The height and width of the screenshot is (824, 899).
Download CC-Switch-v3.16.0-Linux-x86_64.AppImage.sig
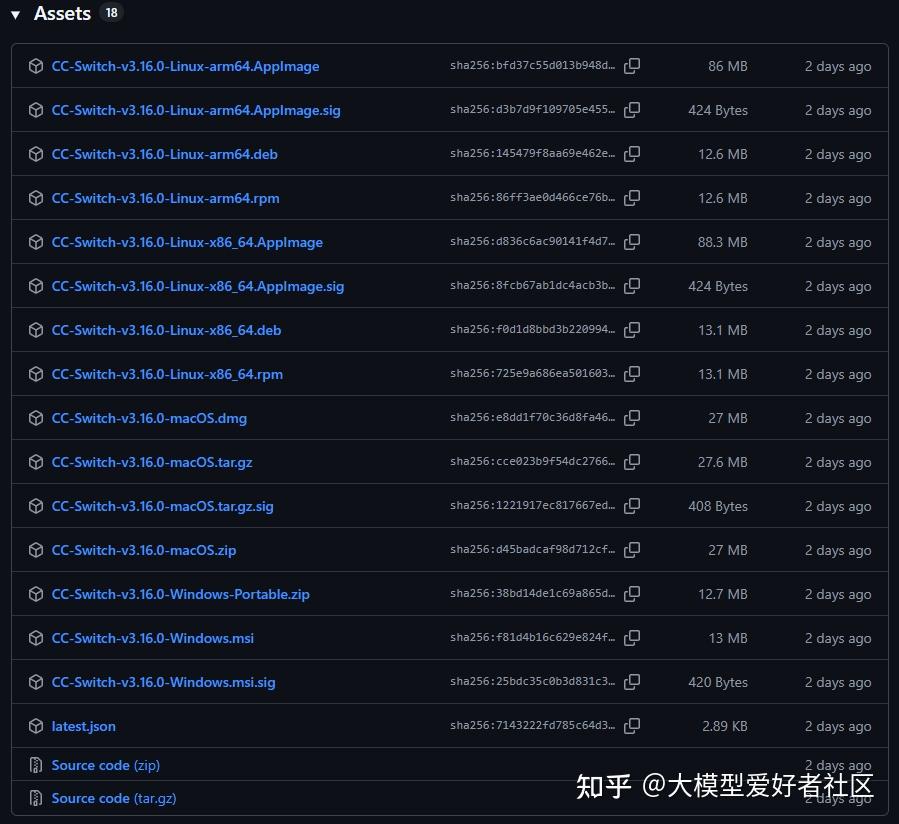(x=198, y=286)
